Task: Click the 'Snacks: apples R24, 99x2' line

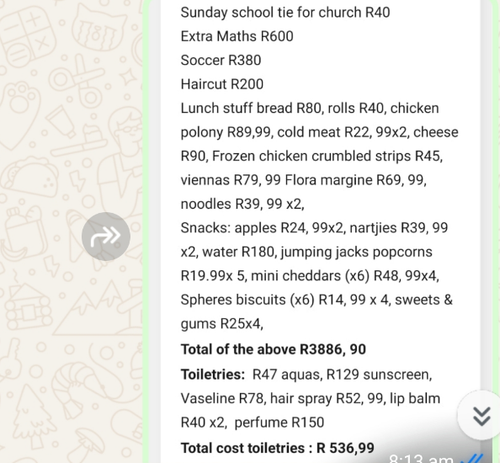Action: click(314, 228)
